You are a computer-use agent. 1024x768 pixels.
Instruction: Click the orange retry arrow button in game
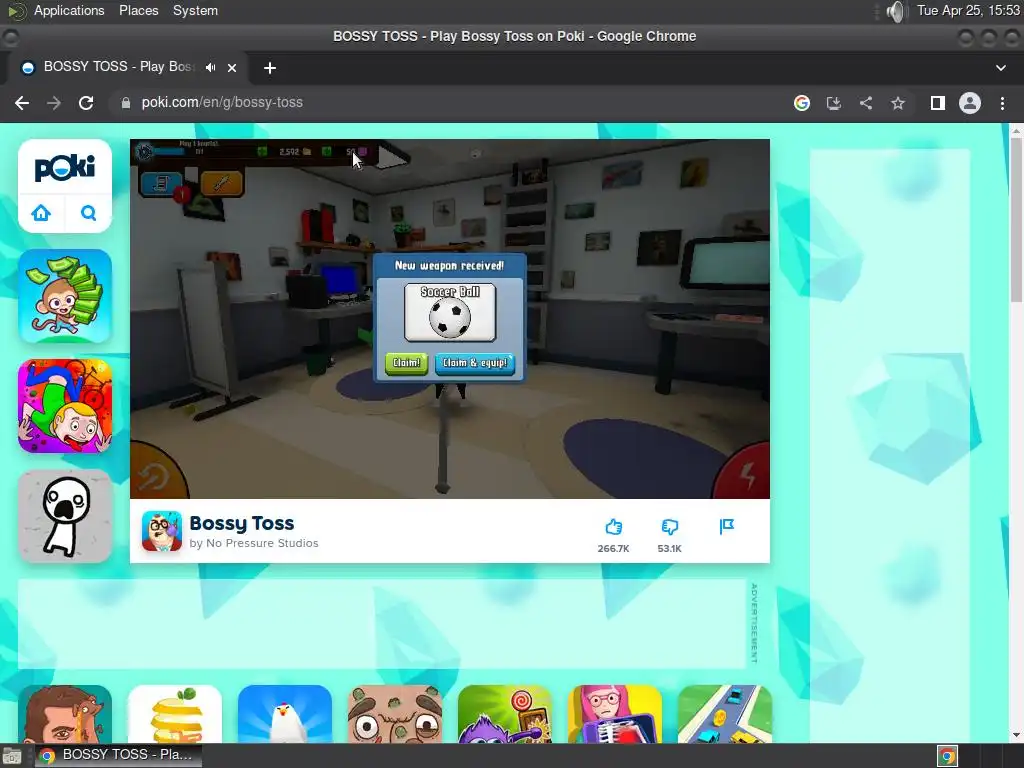(x=155, y=473)
